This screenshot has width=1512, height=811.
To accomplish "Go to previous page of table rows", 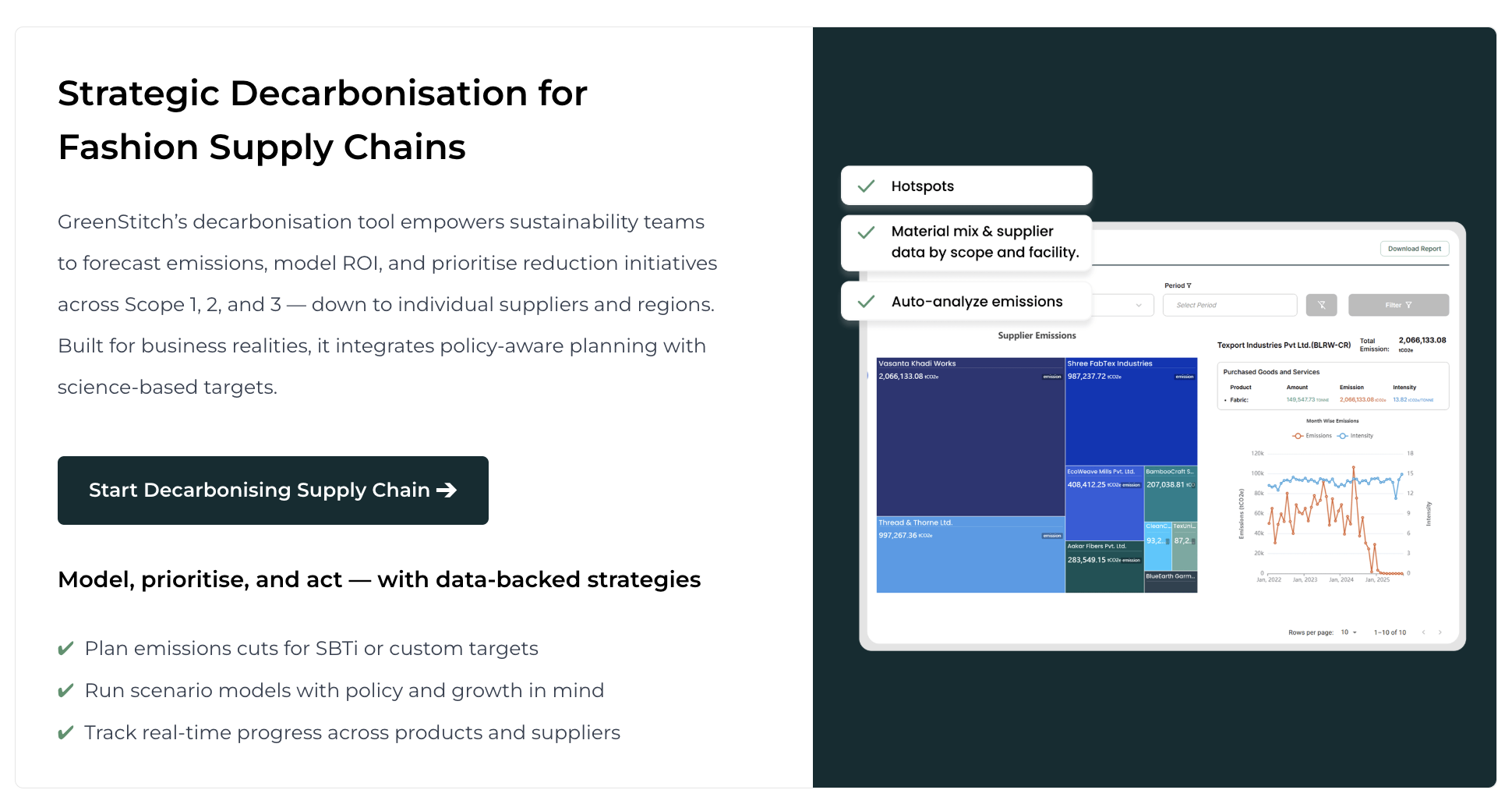I will 1423,632.
